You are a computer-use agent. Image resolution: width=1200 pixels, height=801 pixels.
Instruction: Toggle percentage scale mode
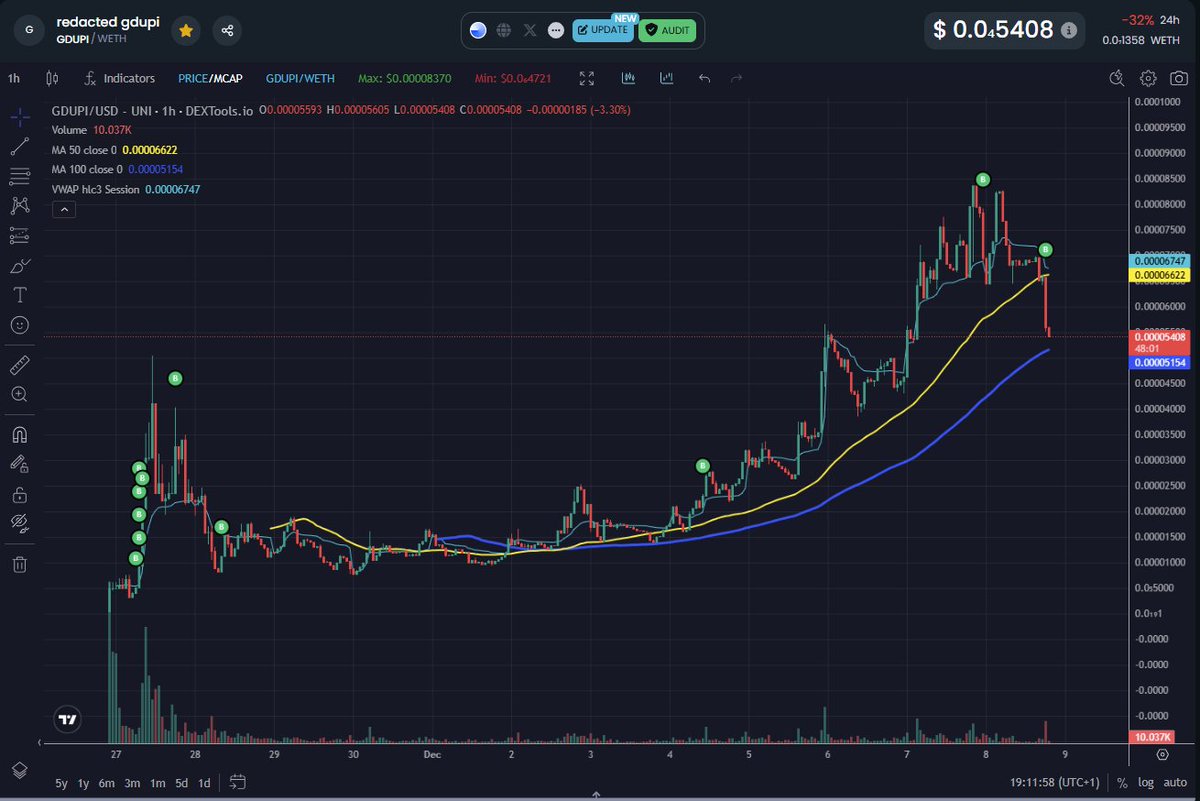[1120, 783]
